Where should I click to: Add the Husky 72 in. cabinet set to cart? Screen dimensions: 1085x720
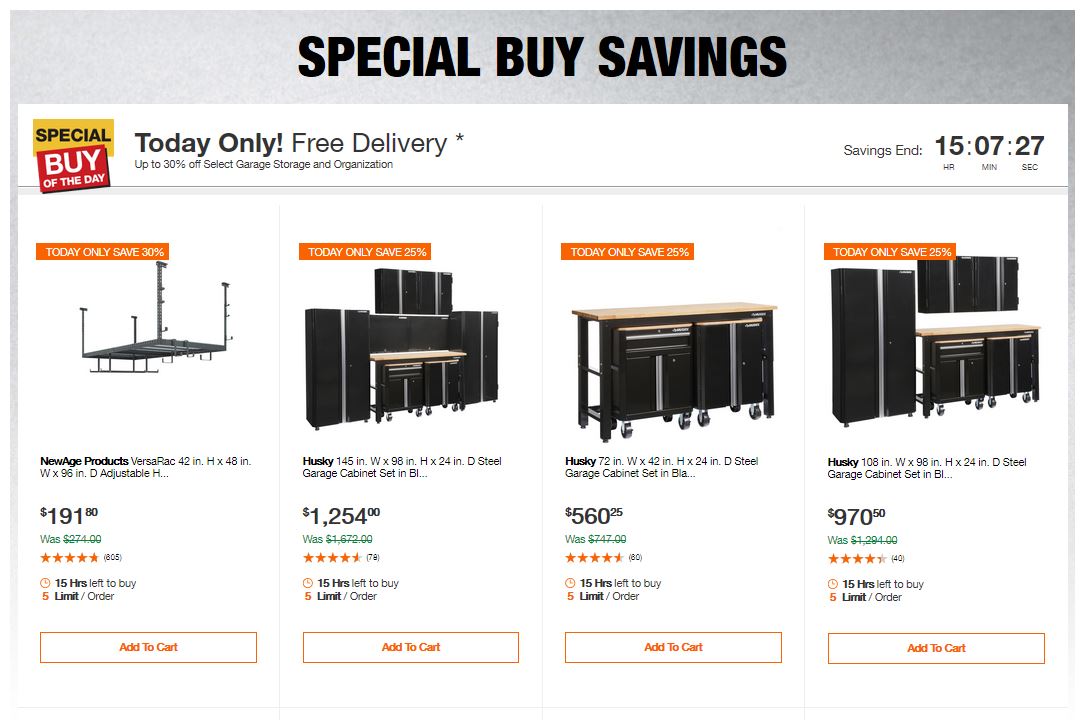tap(673, 647)
